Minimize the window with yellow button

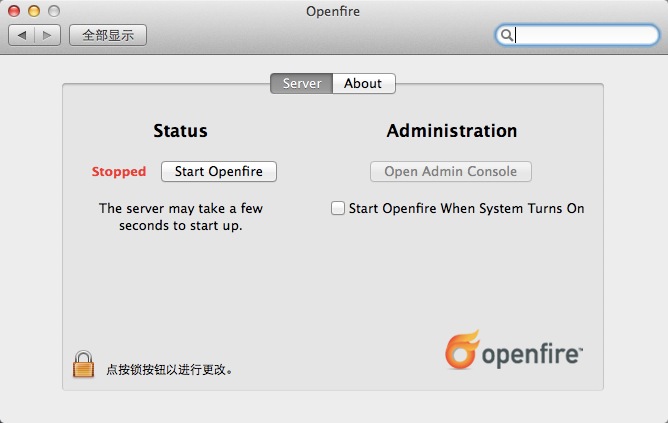(x=34, y=11)
